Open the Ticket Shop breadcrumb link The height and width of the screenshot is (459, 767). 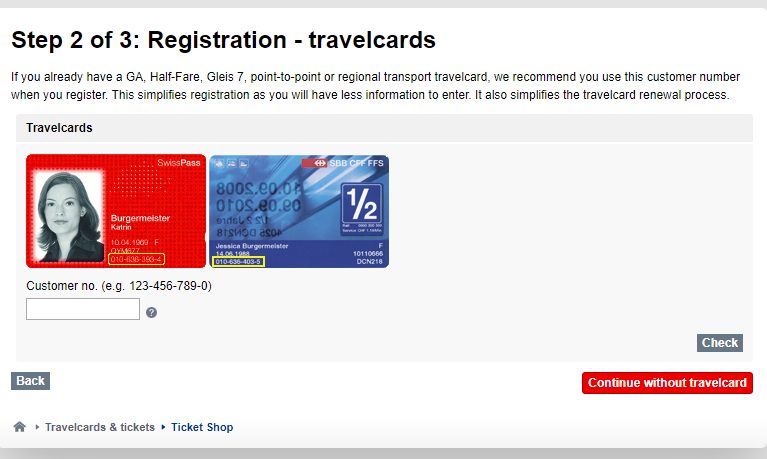coord(202,427)
